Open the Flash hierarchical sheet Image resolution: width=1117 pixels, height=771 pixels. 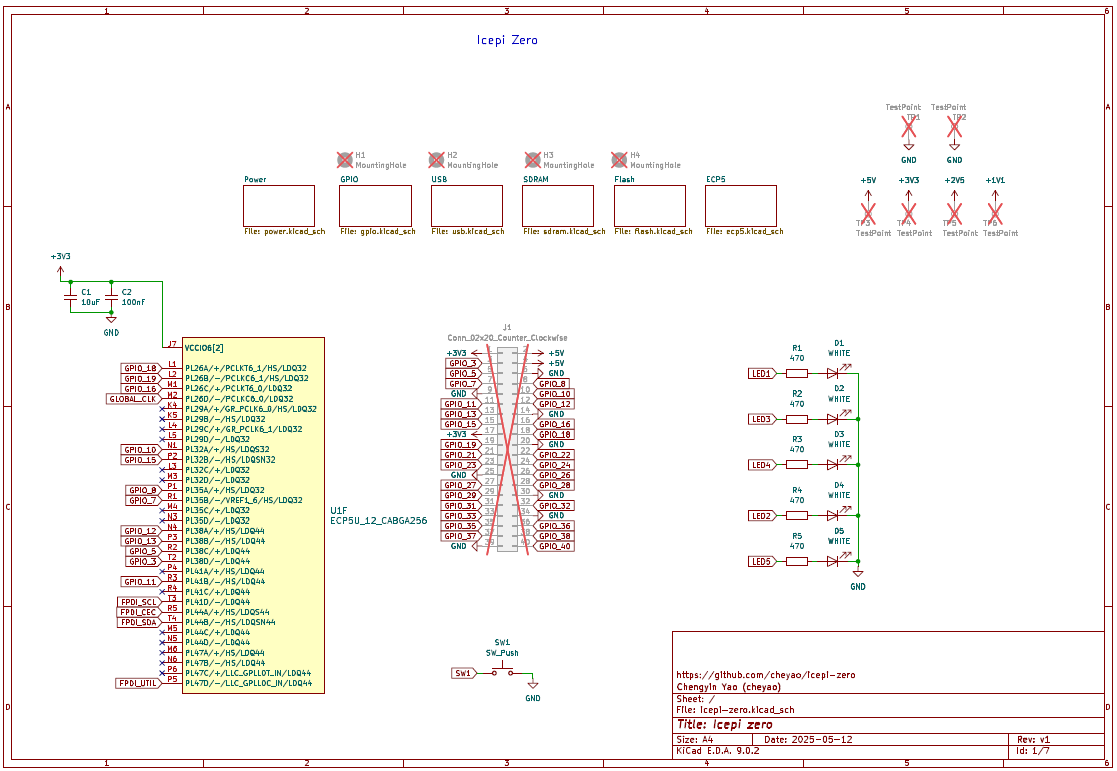click(649, 206)
